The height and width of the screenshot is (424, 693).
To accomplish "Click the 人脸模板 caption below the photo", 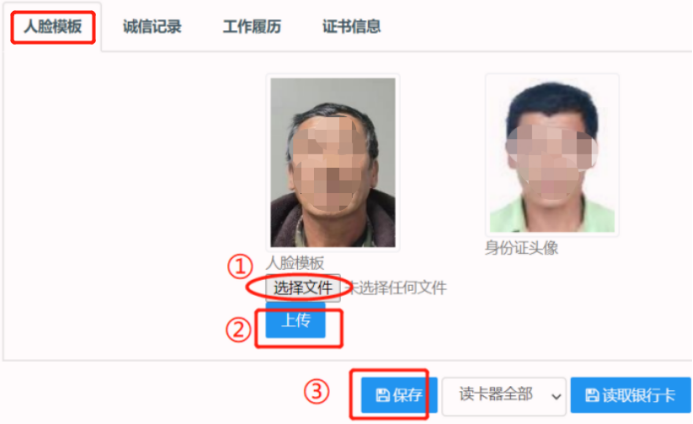I will coord(295,263).
